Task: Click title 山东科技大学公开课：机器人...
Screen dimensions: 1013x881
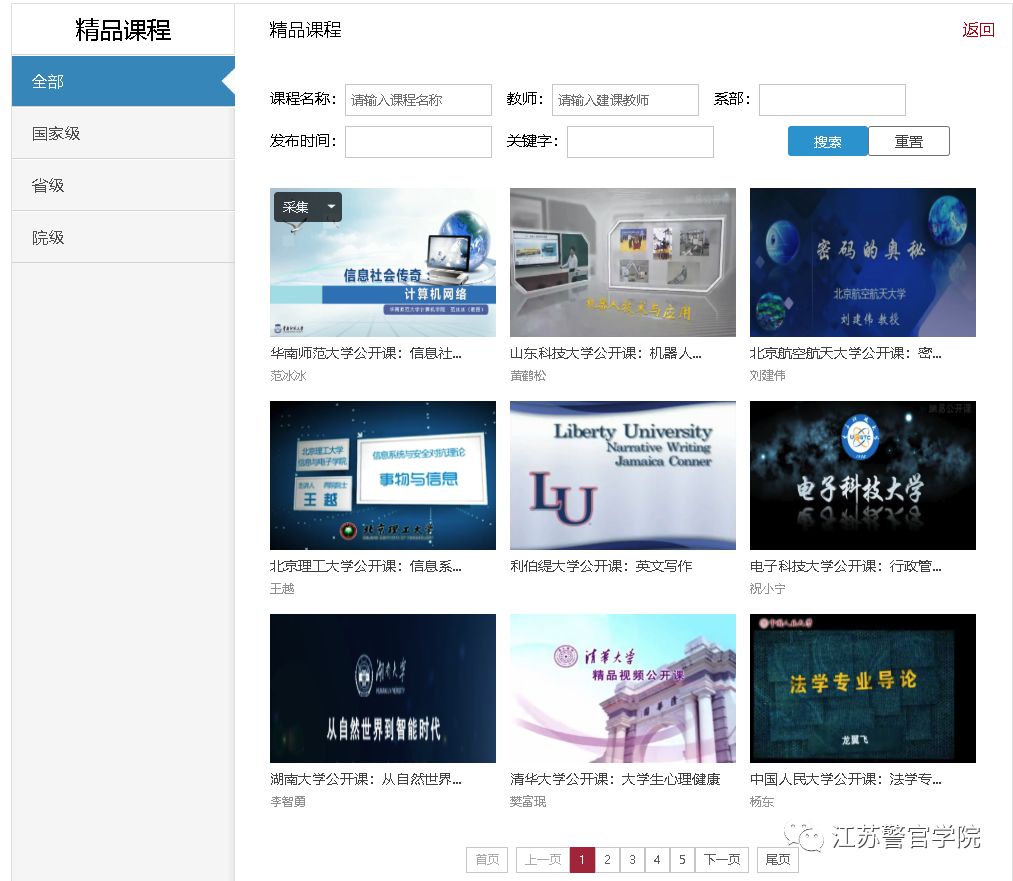Action: click(x=605, y=353)
